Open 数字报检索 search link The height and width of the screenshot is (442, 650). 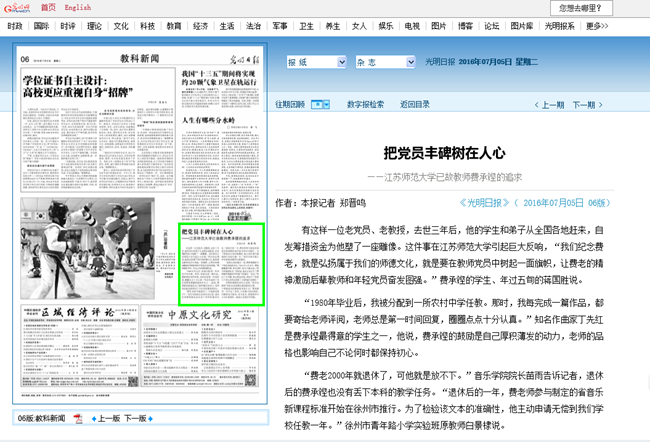(x=365, y=104)
